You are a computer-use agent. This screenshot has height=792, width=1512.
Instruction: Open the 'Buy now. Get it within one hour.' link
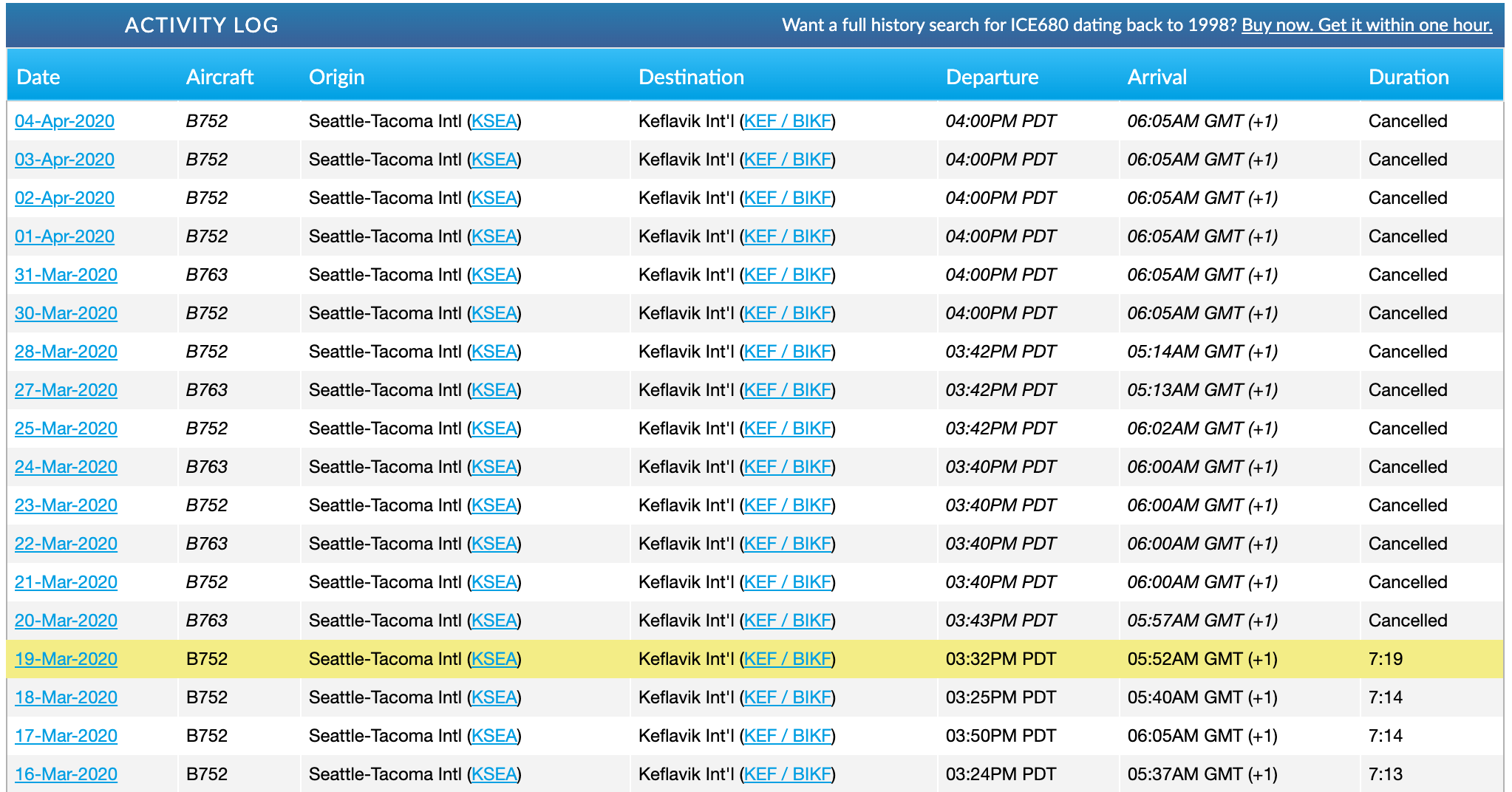click(1366, 25)
